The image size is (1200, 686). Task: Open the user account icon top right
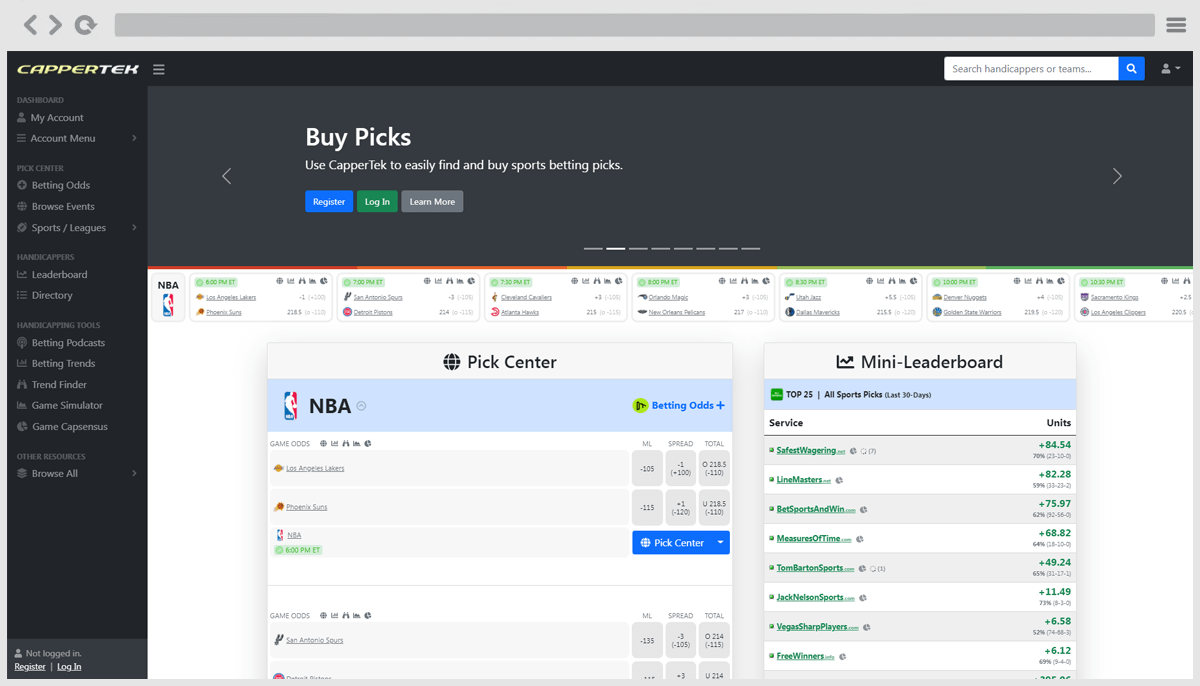pyautogui.click(x=1168, y=68)
